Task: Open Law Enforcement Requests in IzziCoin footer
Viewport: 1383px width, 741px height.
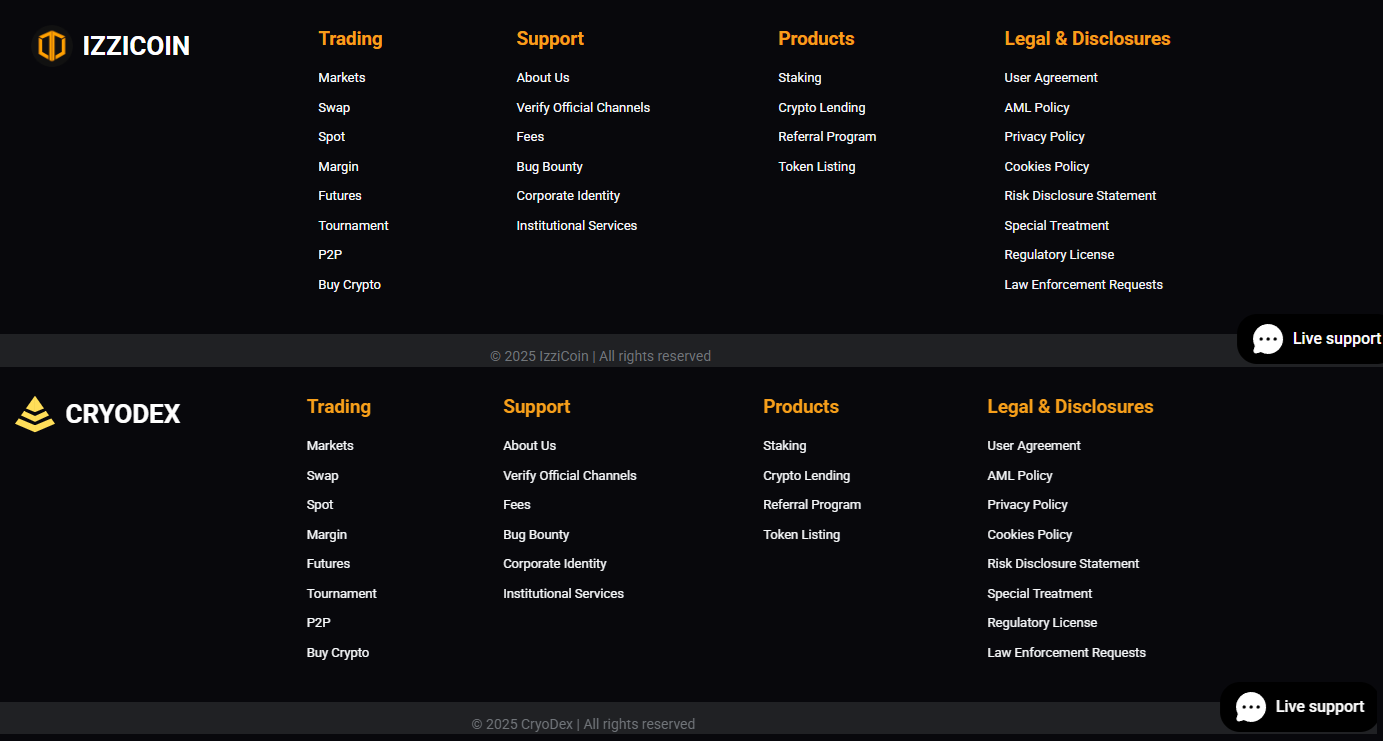Action: point(1083,285)
